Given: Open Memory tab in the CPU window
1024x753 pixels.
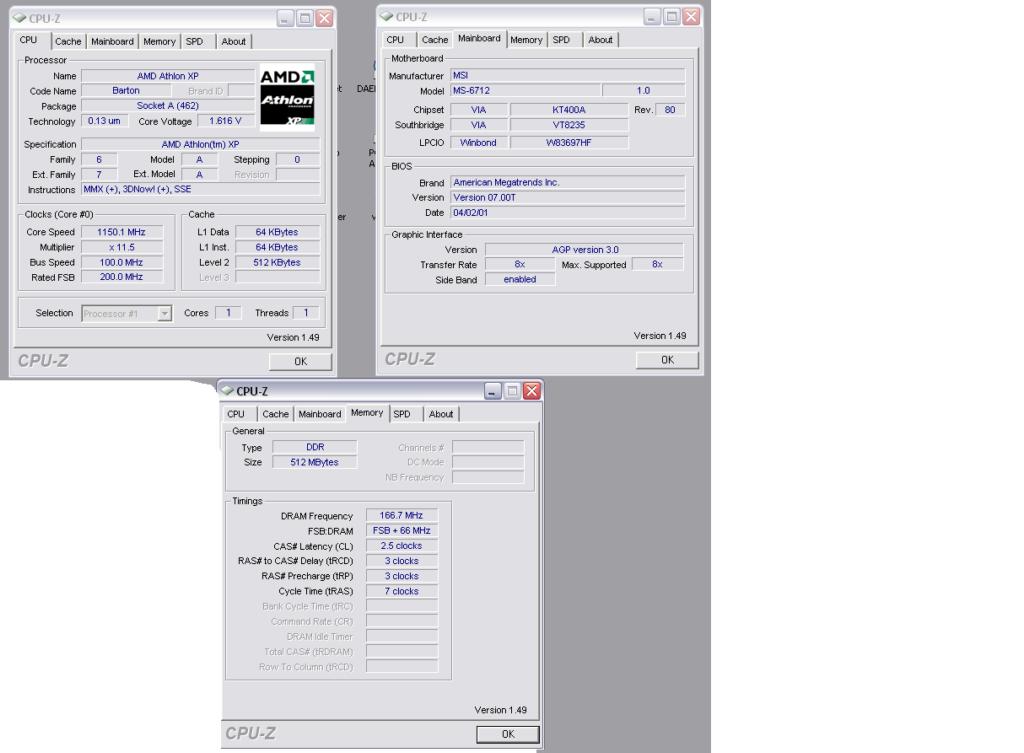Looking at the screenshot, I should (x=159, y=41).
